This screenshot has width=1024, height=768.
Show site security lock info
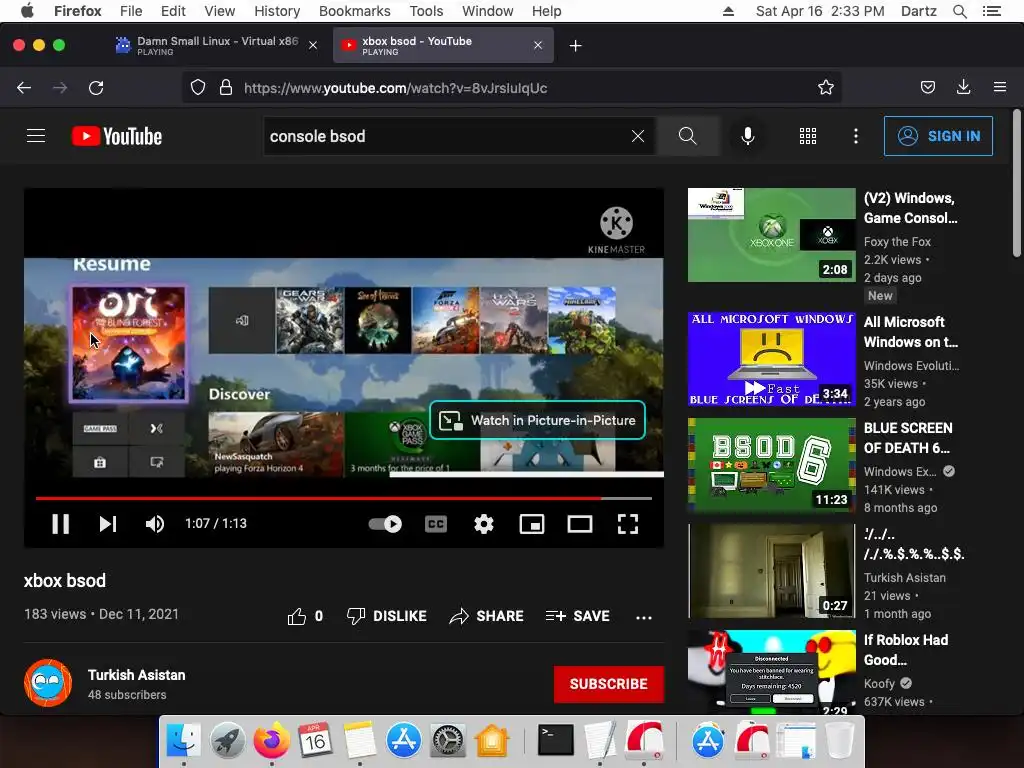(x=226, y=88)
